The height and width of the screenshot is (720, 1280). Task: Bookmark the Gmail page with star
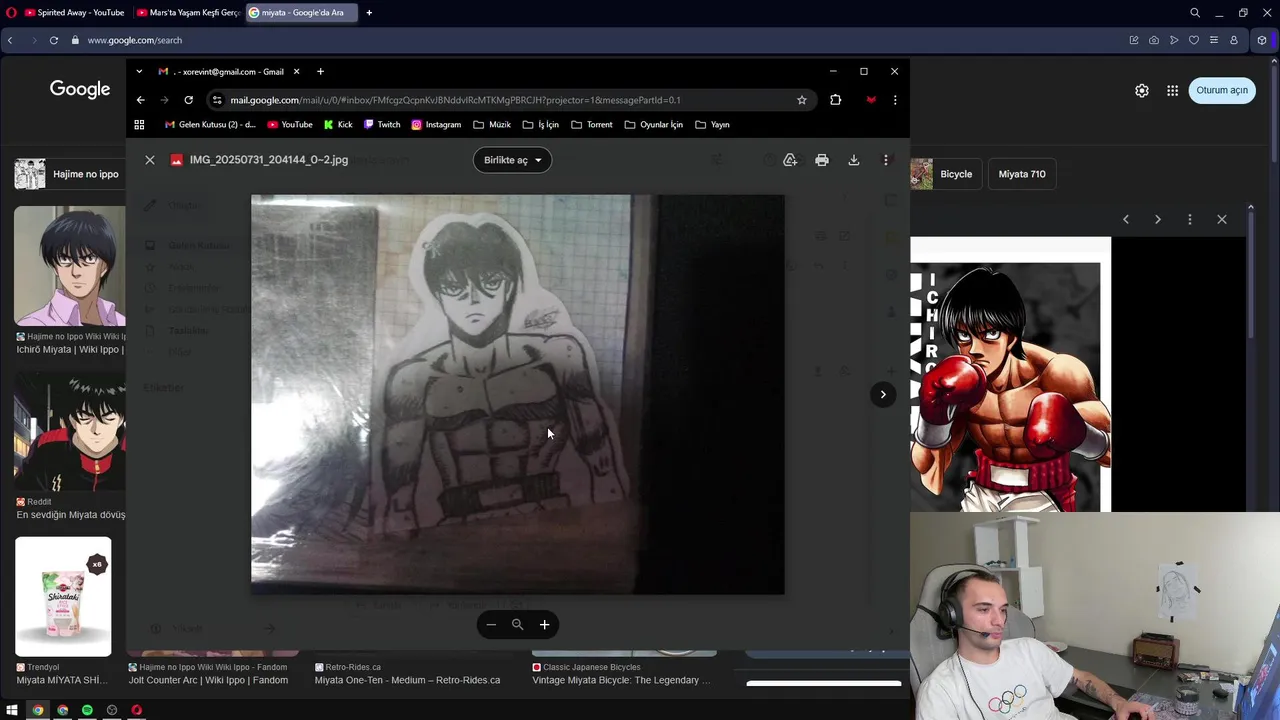tap(802, 100)
